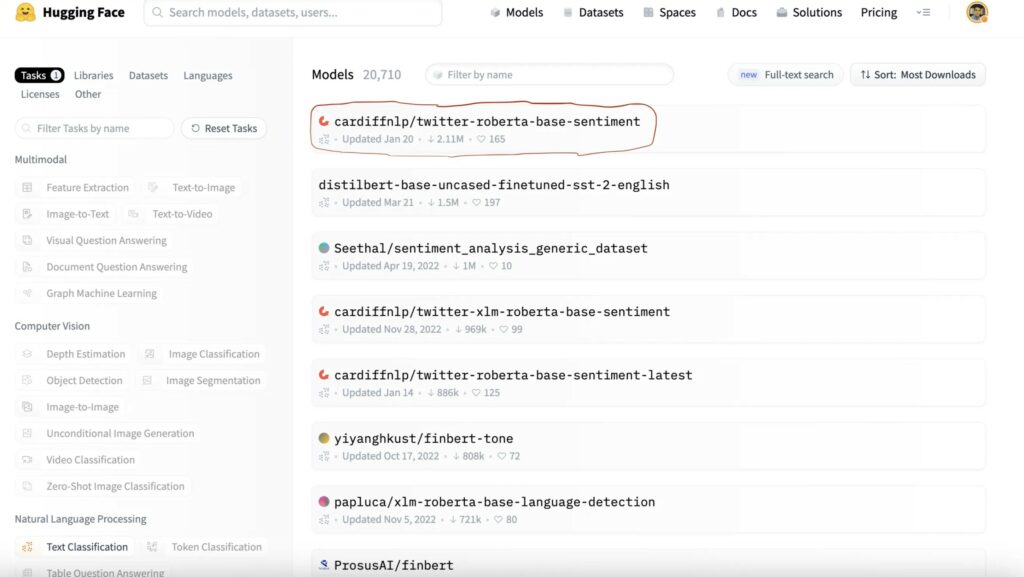Click the reset icon in Reset Tasks
This screenshot has height=577, width=1024.
pyautogui.click(x=194, y=128)
